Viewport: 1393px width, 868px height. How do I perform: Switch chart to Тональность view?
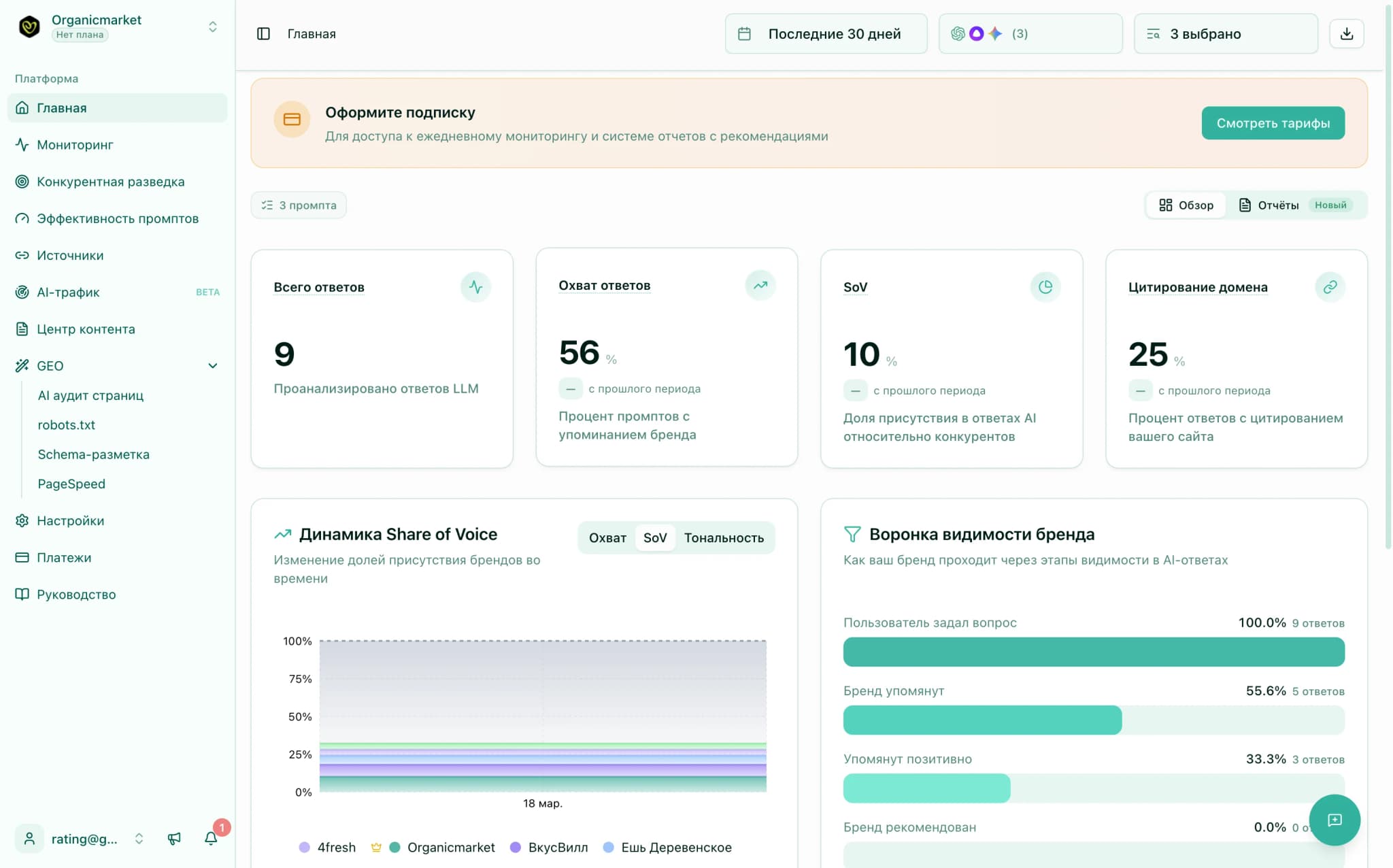[x=723, y=538]
